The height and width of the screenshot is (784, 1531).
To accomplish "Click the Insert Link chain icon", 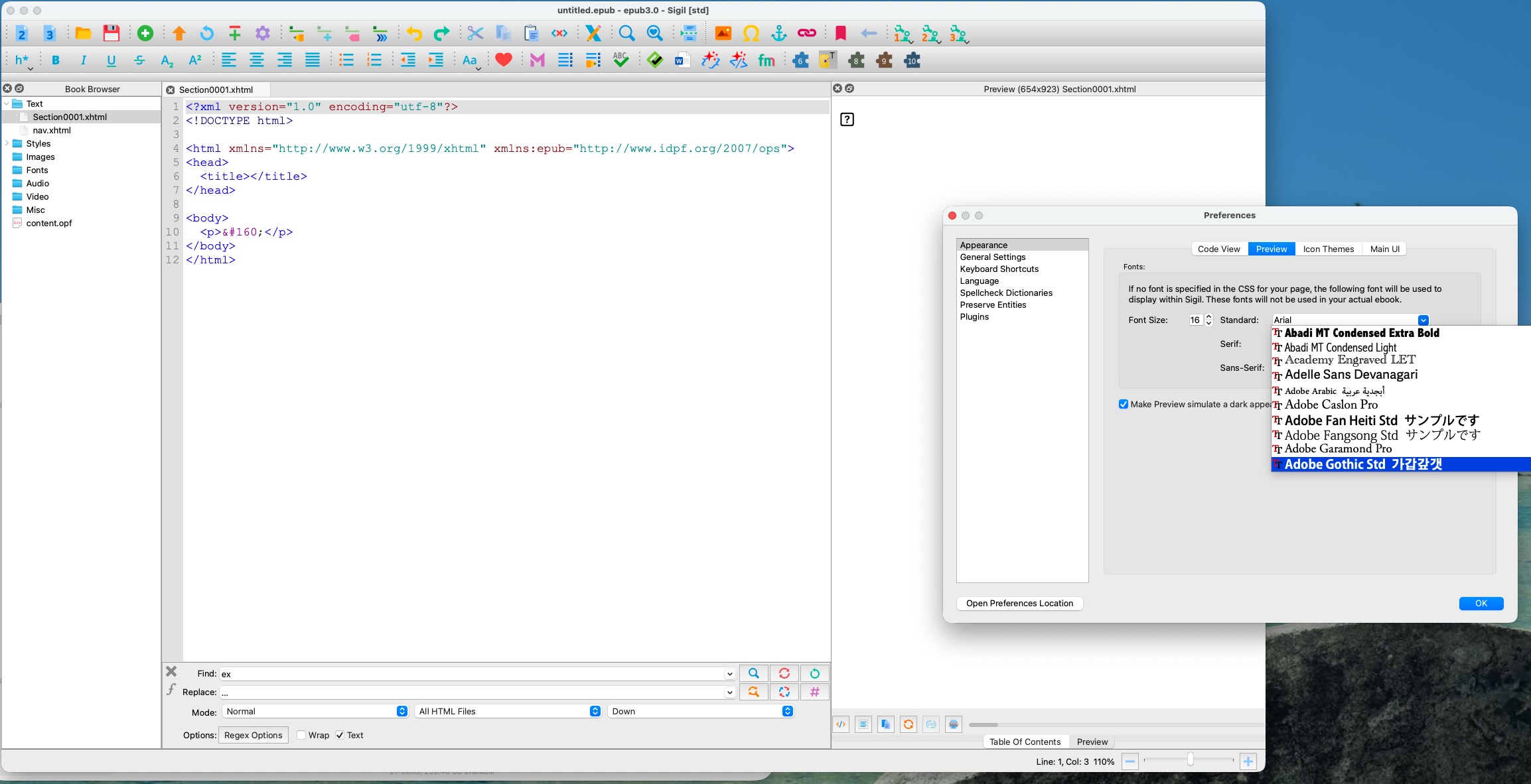I will (806, 33).
